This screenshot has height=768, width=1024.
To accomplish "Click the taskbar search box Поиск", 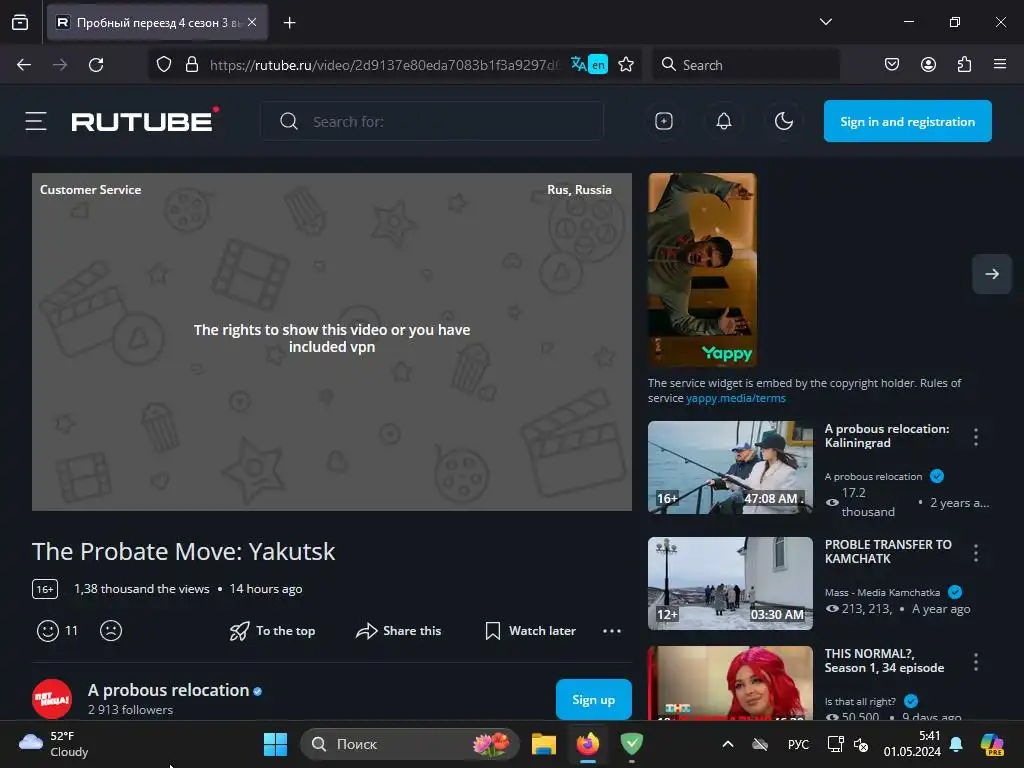I will tap(409, 744).
